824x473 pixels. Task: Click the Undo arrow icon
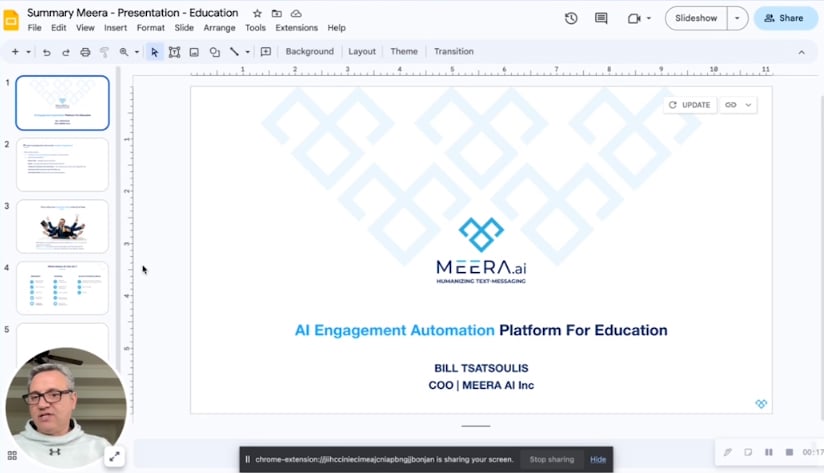point(46,52)
